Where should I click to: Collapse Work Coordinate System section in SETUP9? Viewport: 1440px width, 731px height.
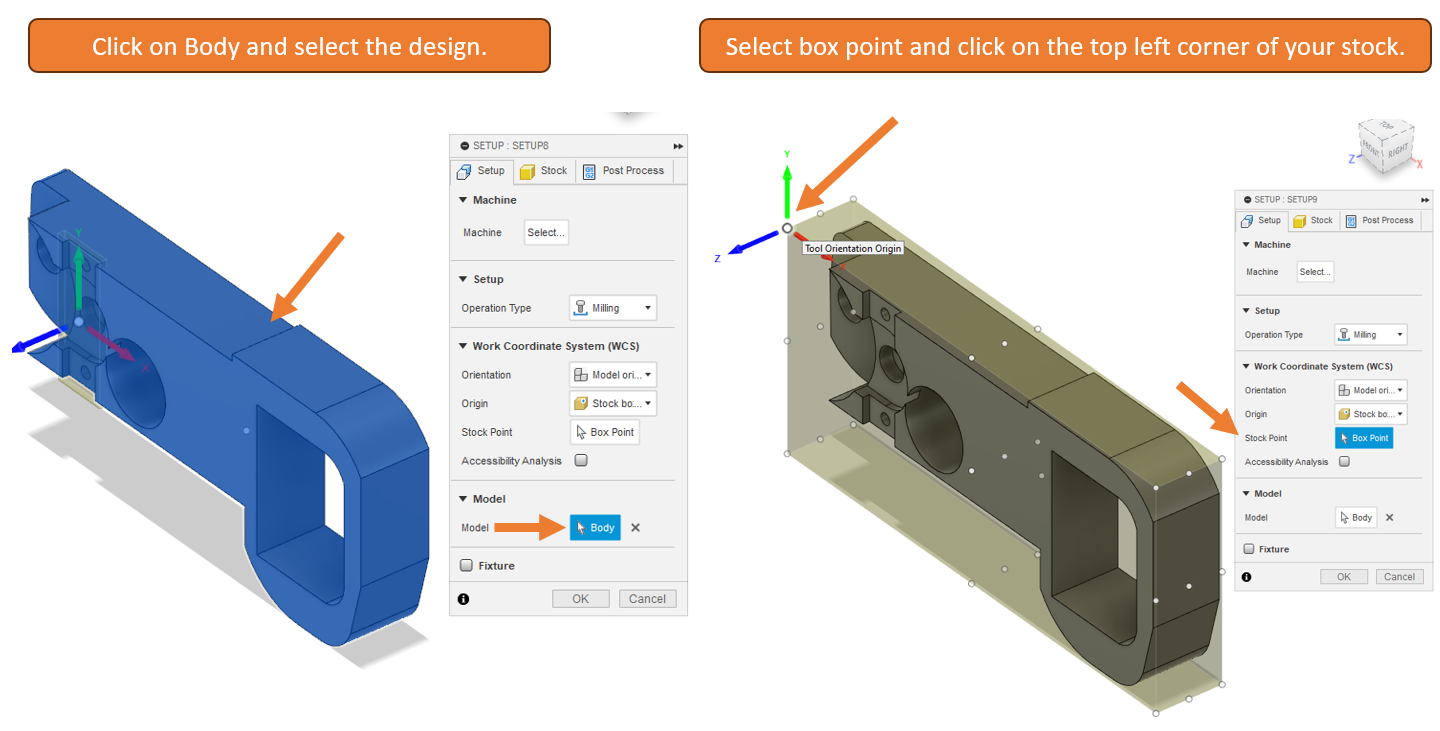[1246, 367]
